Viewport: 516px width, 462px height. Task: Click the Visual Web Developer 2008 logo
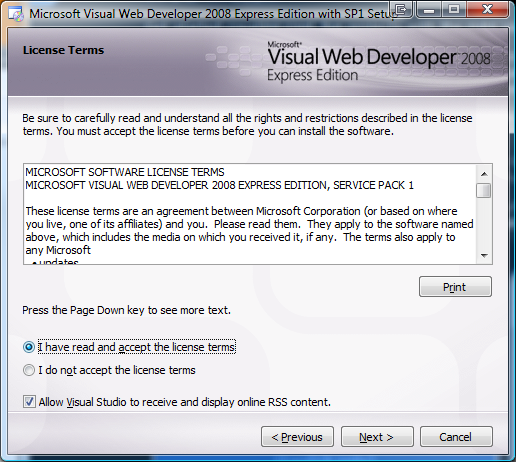coord(379,62)
